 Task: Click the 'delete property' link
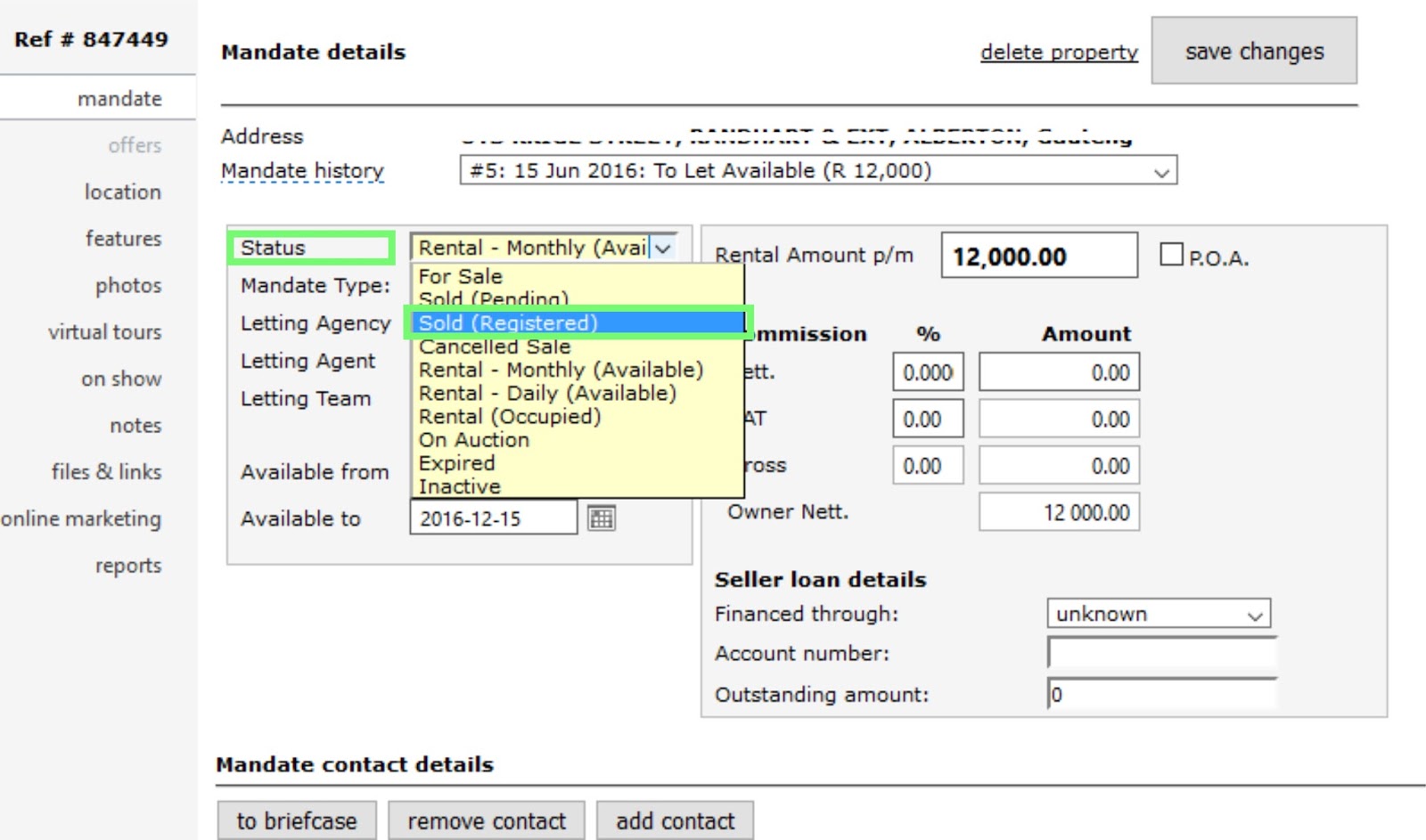(1058, 53)
